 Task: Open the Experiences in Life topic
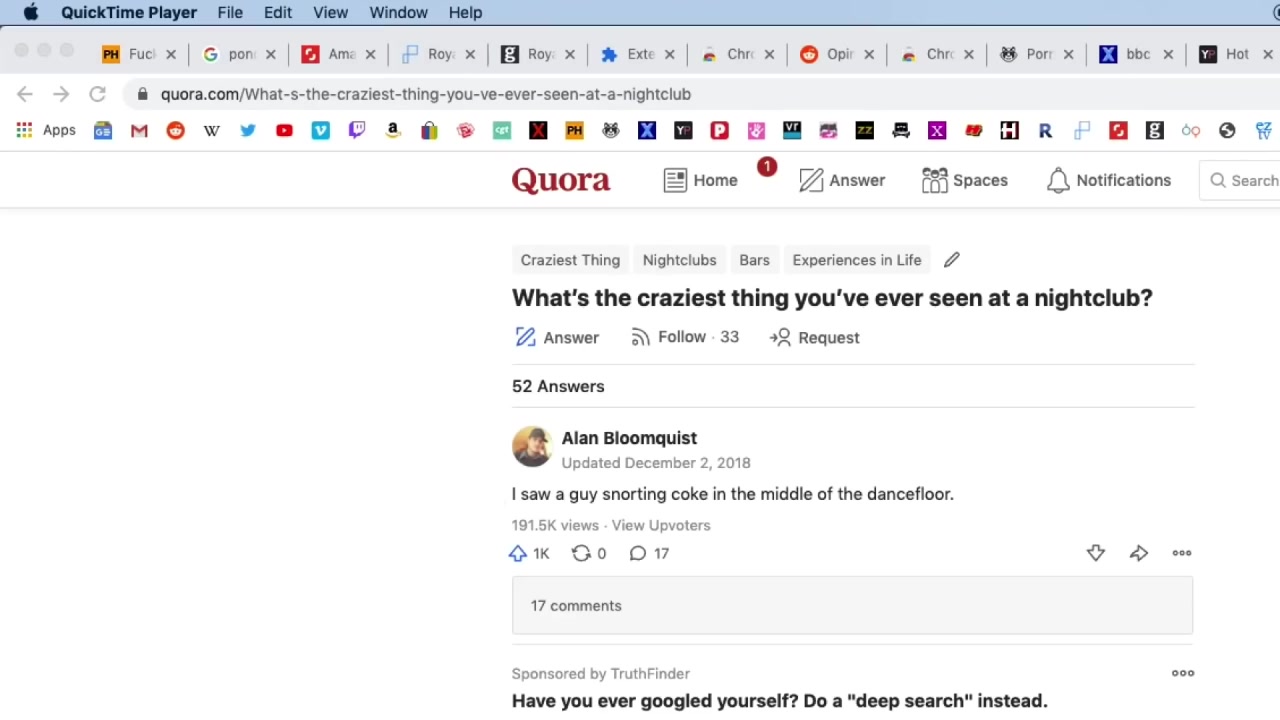pyautogui.click(x=857, y=260)
